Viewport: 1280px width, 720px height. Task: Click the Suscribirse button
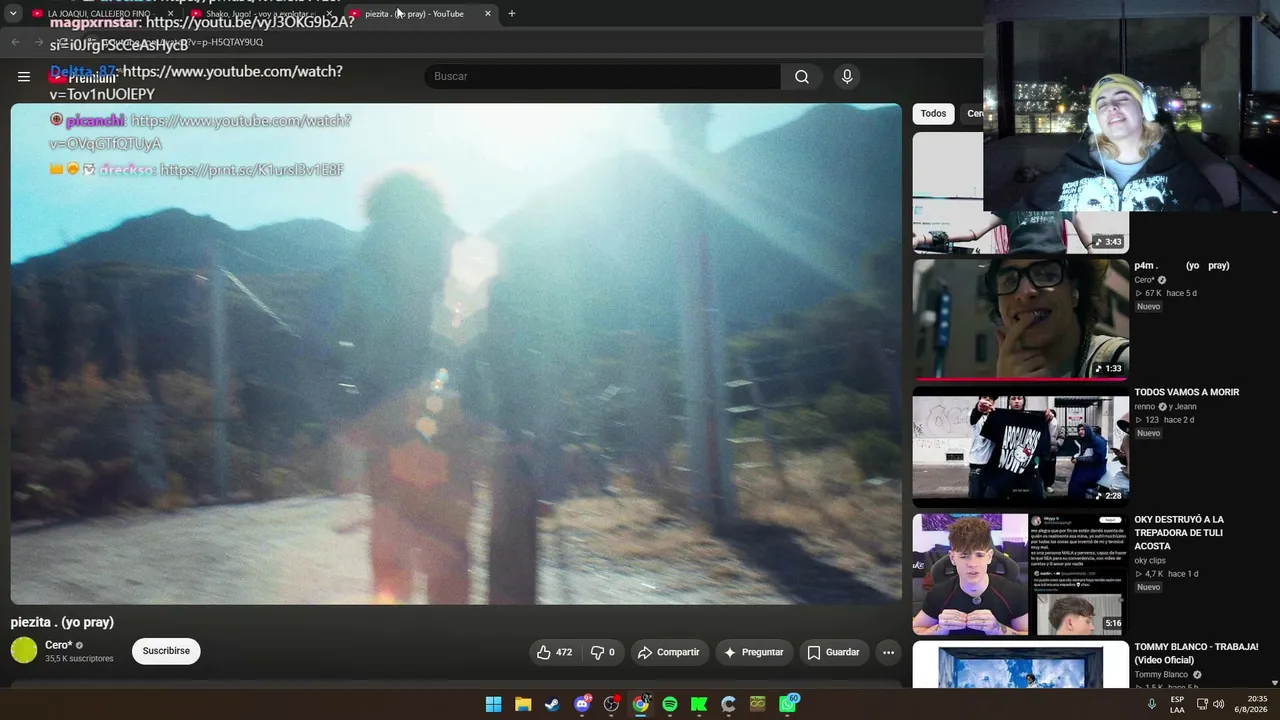point(166,651)
